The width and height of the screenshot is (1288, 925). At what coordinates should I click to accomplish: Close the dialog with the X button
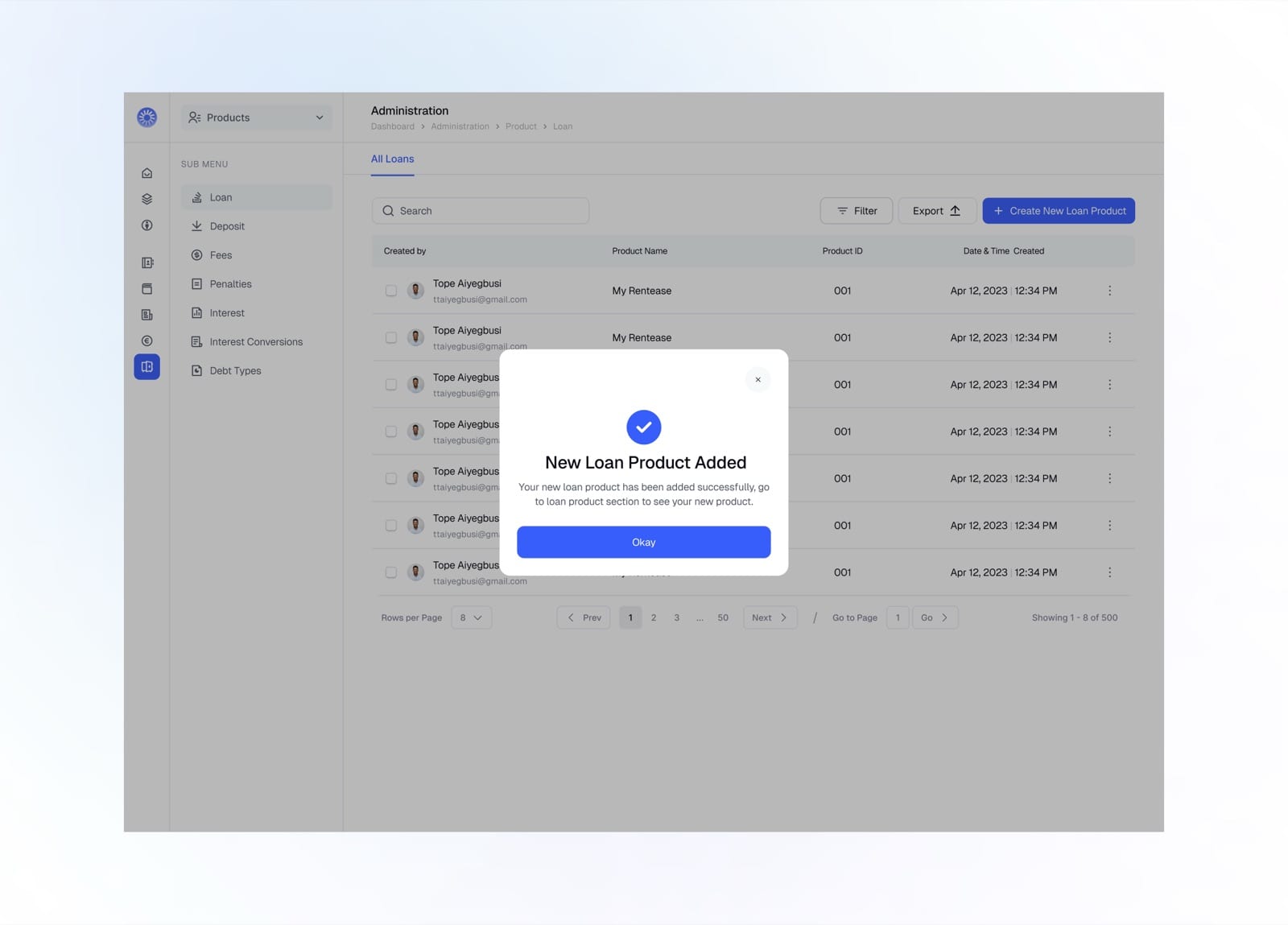(758, 380)
